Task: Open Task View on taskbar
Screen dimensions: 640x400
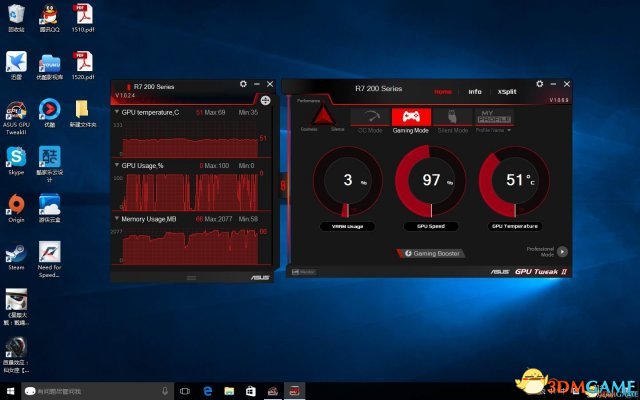Action: pyautogui.click(x=184, y=391)
